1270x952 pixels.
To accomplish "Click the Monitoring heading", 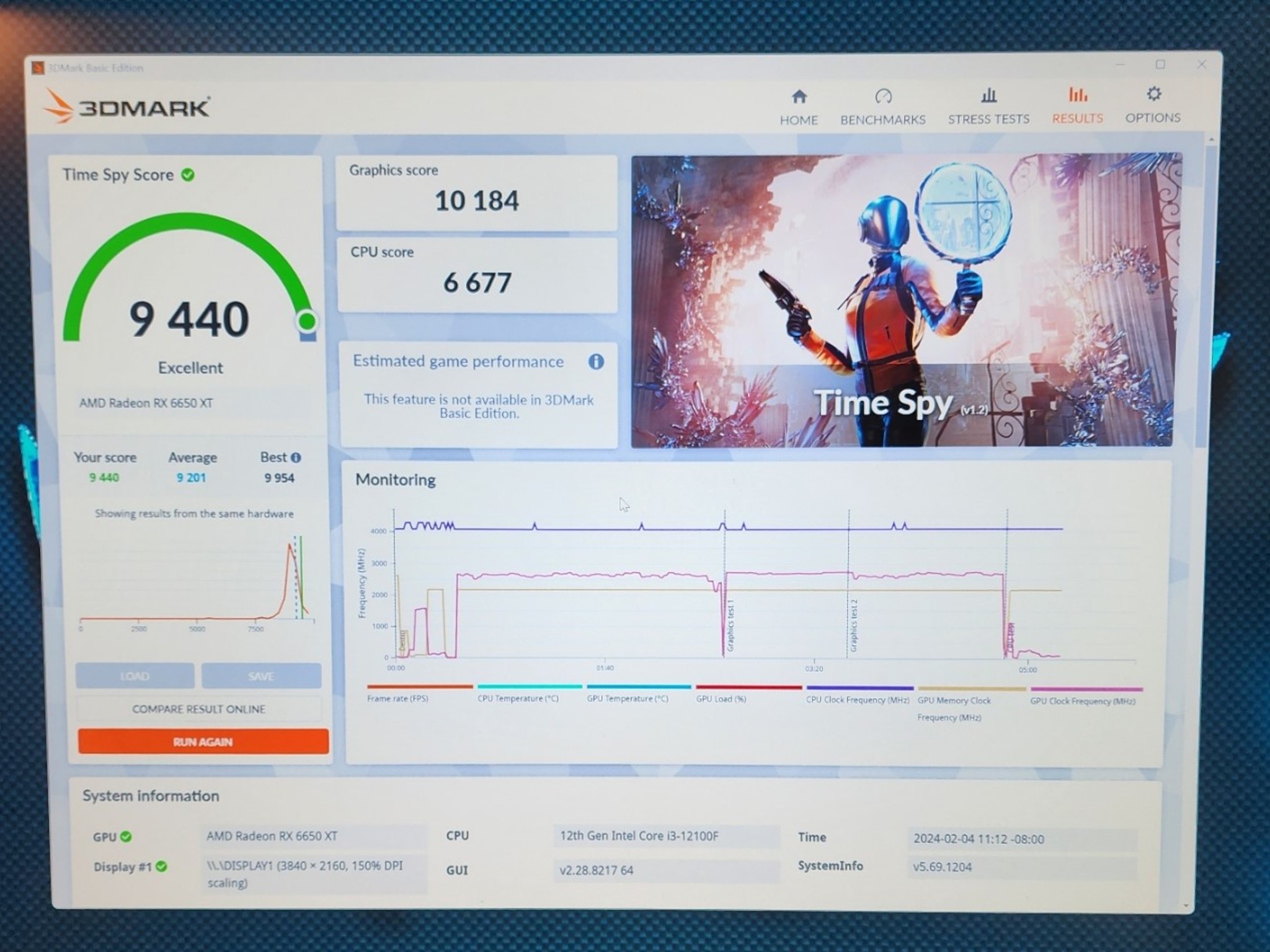I will tap(395, 480).
